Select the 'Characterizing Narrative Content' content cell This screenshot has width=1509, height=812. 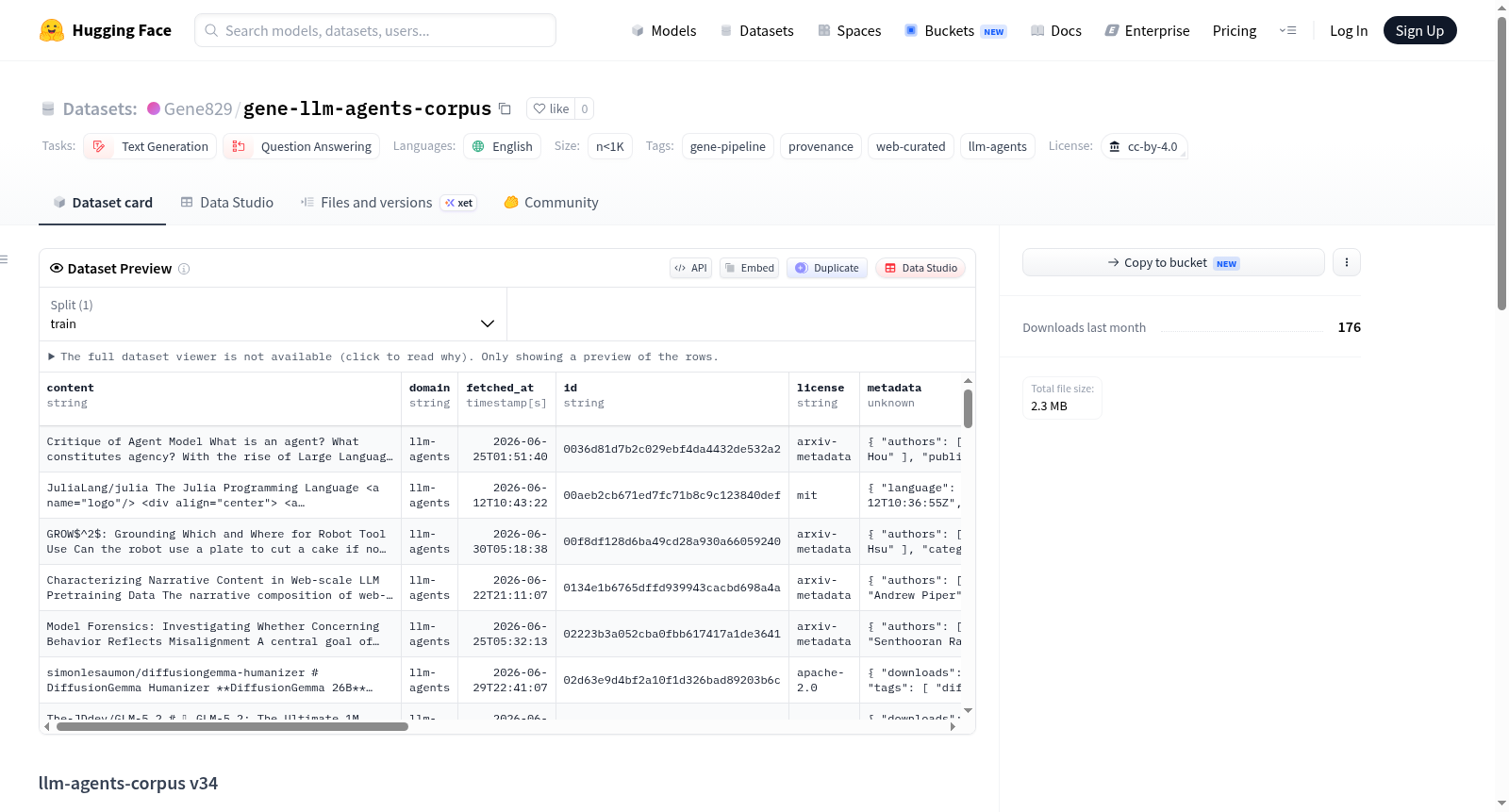tap(221, 588)
